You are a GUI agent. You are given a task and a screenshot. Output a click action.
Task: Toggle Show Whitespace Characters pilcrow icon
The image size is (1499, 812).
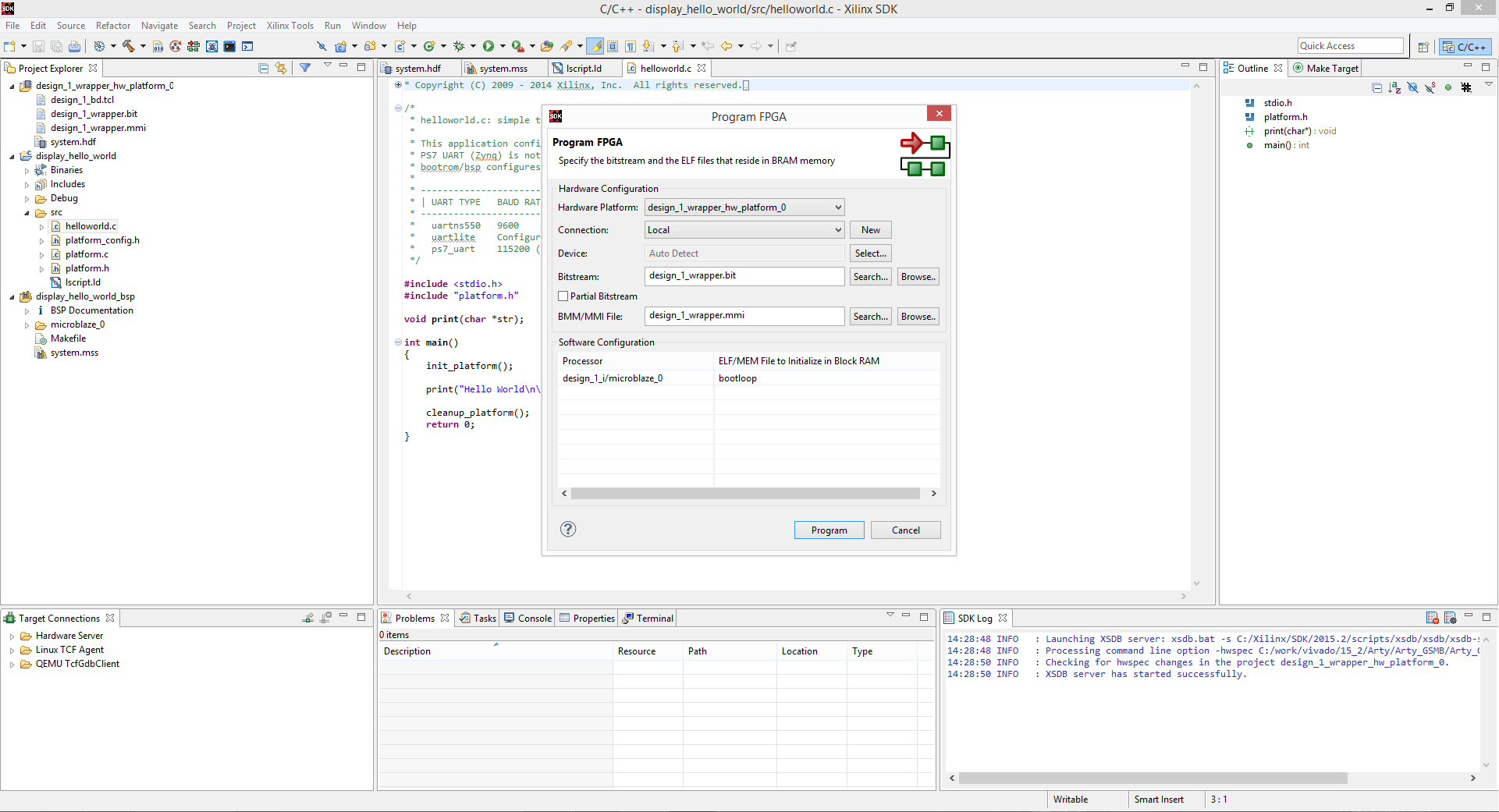pos(631,46)
